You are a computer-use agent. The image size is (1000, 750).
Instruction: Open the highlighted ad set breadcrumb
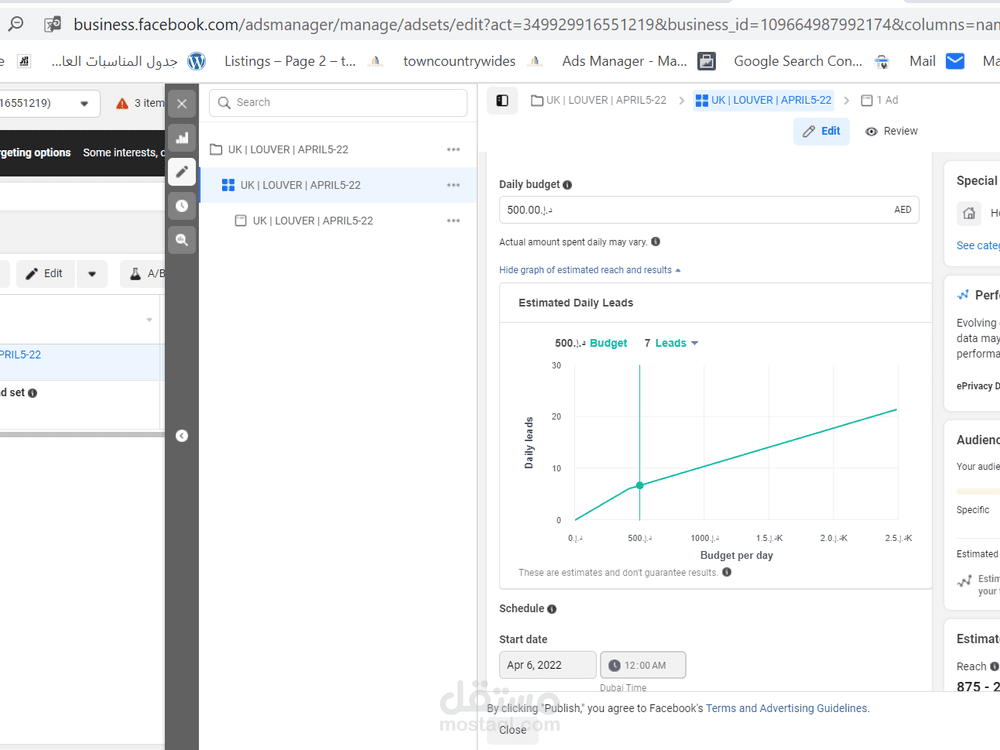tap(763, 100)
